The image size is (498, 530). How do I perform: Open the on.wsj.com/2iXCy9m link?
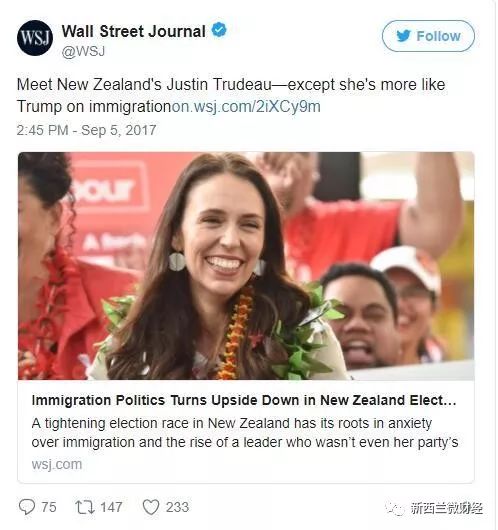click(x=246, y=106)
